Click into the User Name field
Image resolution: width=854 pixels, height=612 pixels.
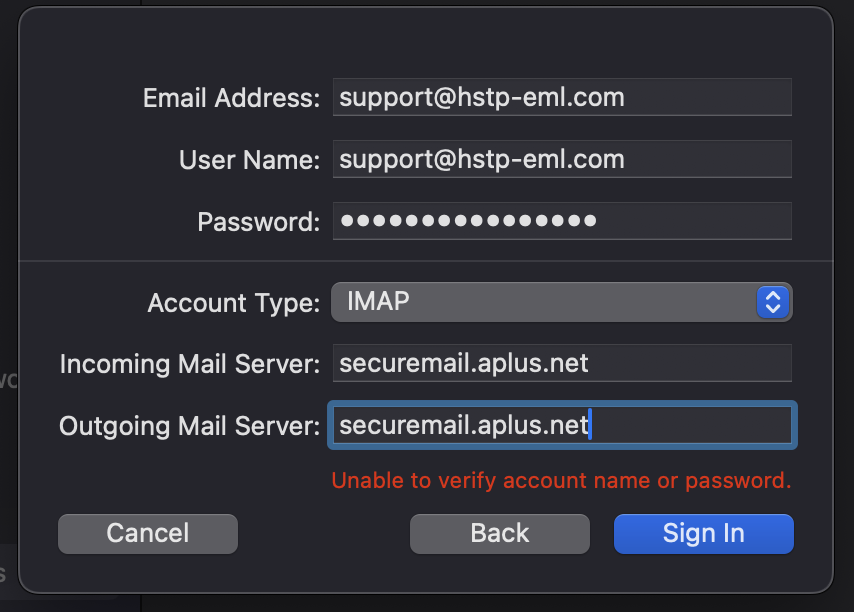561,160
